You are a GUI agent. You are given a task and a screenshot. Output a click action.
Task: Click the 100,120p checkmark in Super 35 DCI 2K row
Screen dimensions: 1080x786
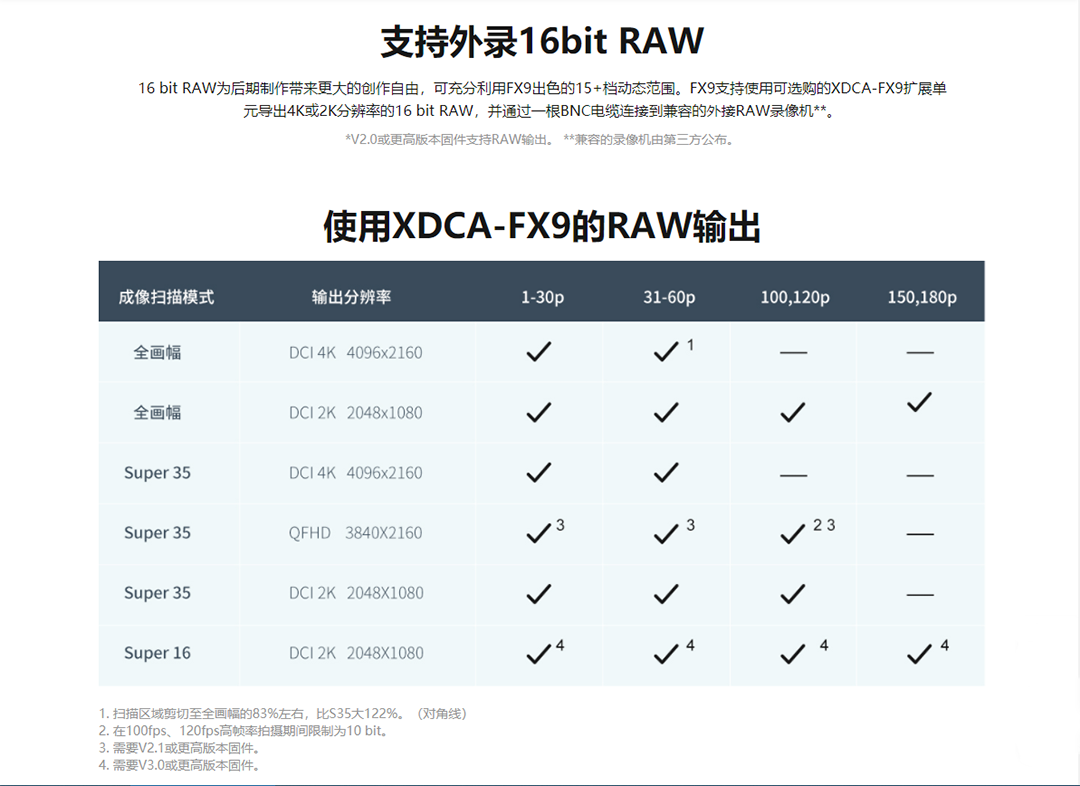pos(793,594)
